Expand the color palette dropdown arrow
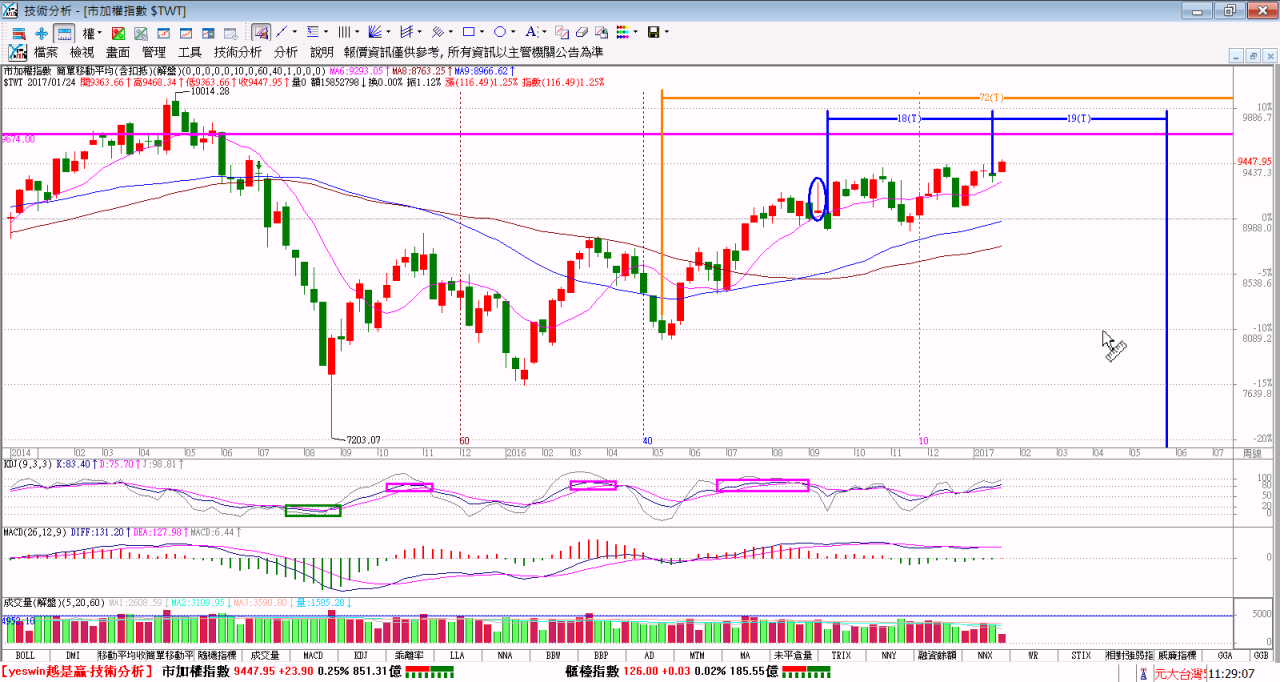The image size is (1280, 682). [x=636, y=33]
